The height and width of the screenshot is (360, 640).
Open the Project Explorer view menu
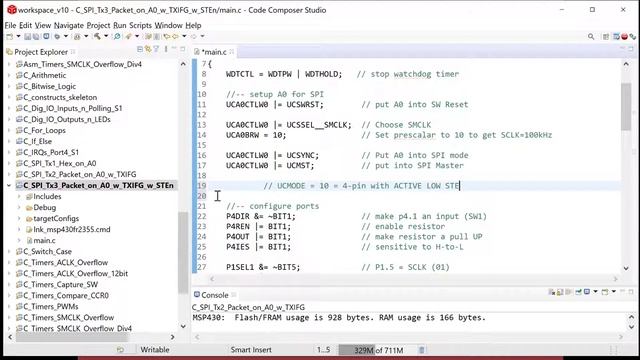pyautogui.click(x=166, y=49)
